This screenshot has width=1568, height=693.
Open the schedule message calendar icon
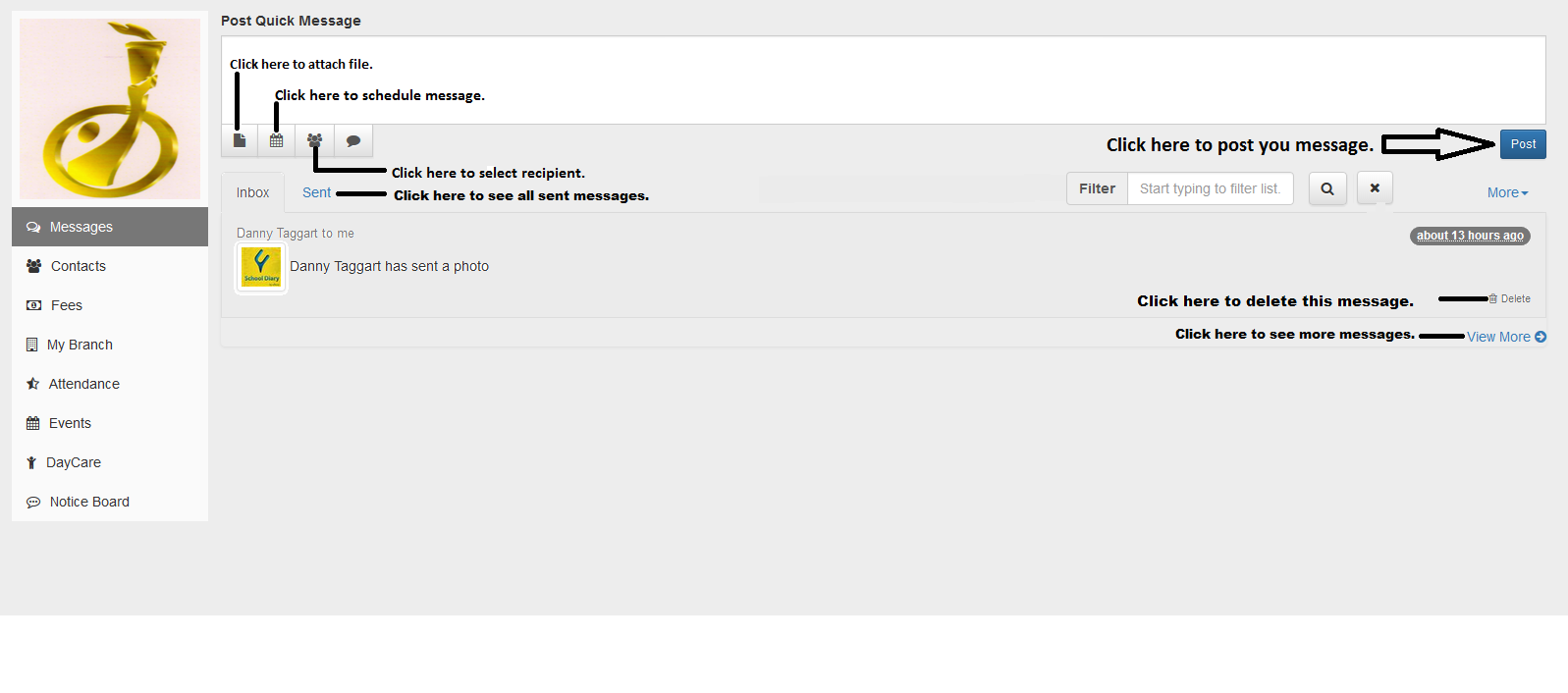pyautogui.click(x=277, y=140)
